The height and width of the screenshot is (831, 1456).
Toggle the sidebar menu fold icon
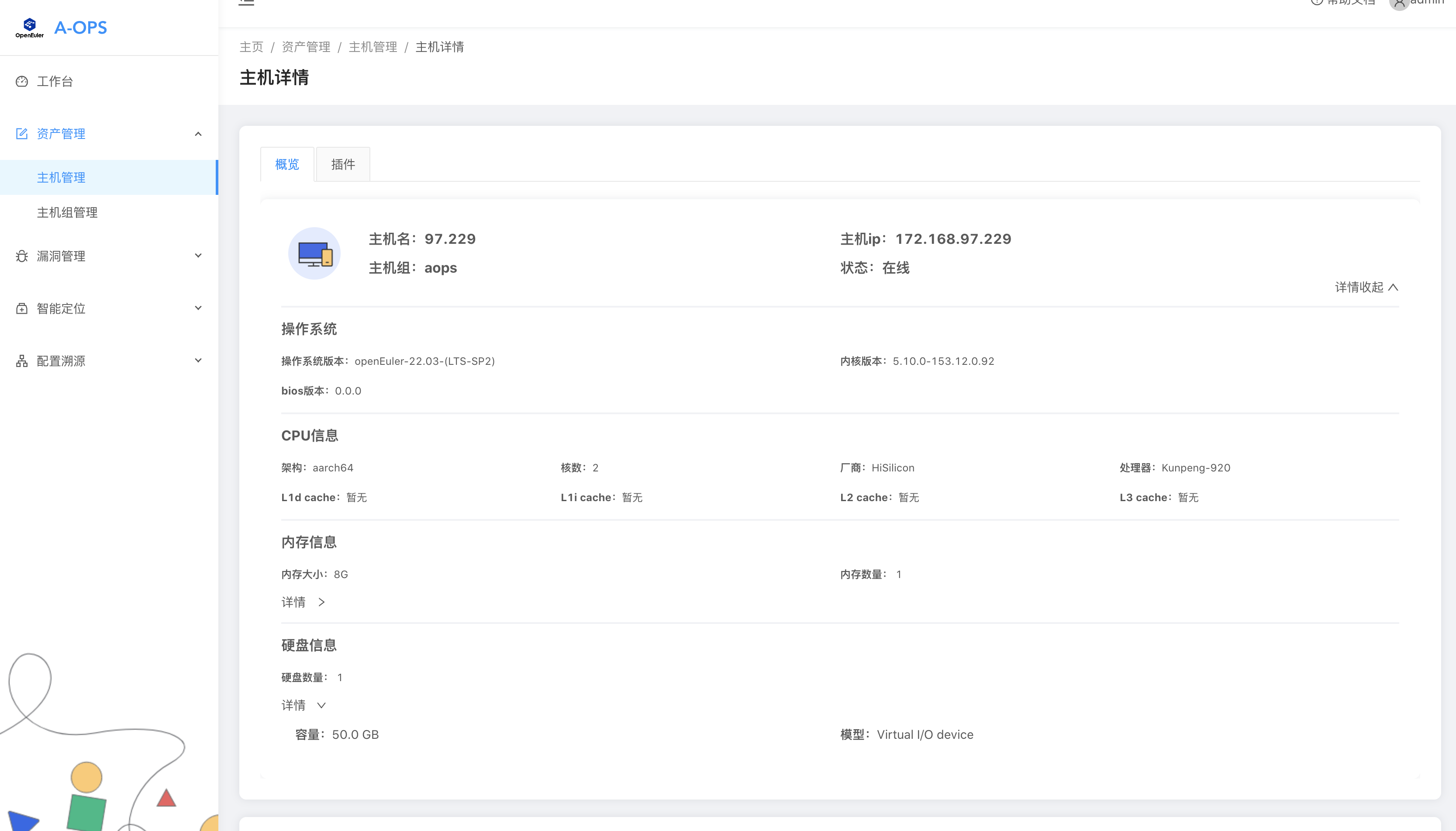click(246, 2)
